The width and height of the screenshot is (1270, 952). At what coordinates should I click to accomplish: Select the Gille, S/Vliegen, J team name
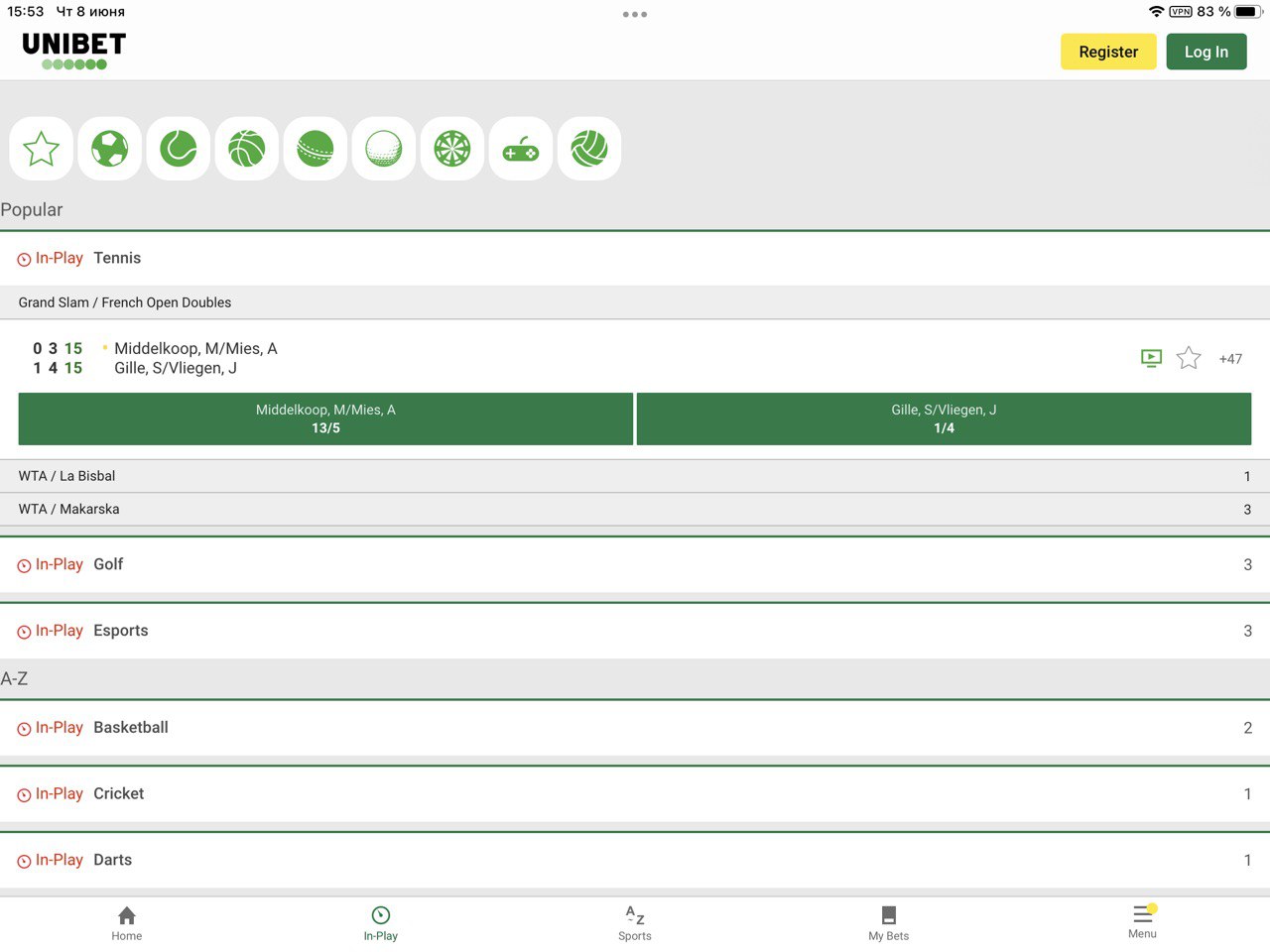[176, 368]
